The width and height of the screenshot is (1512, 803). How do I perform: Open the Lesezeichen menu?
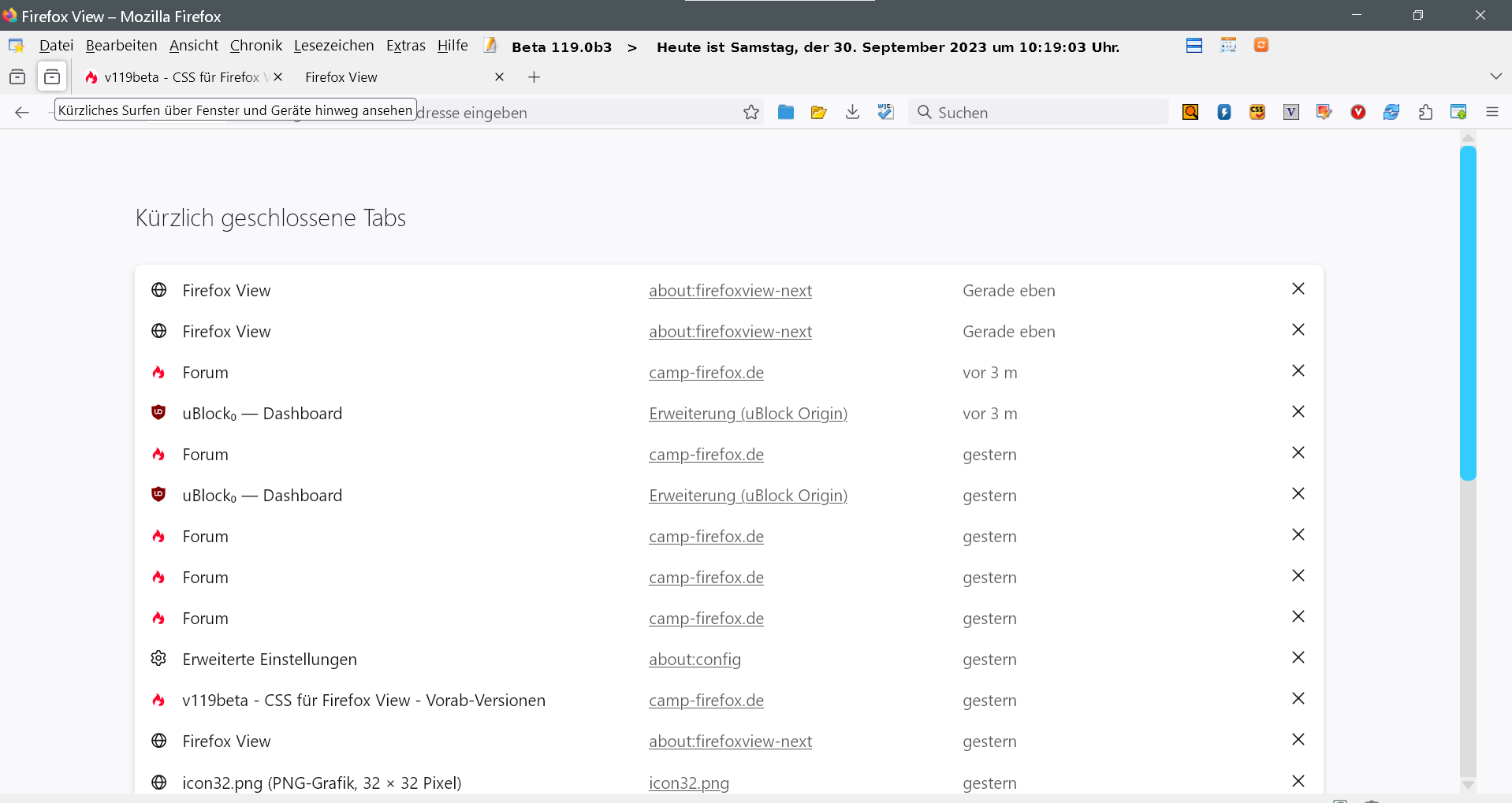click(334, 46)
